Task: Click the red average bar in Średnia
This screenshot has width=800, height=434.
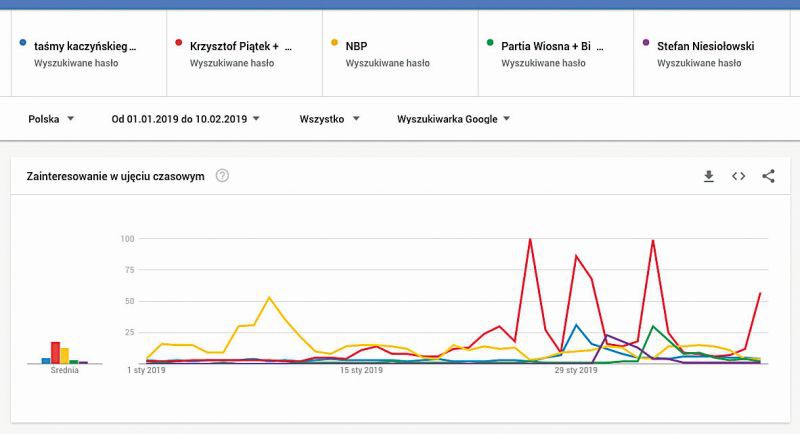Action: pos(55,352)
